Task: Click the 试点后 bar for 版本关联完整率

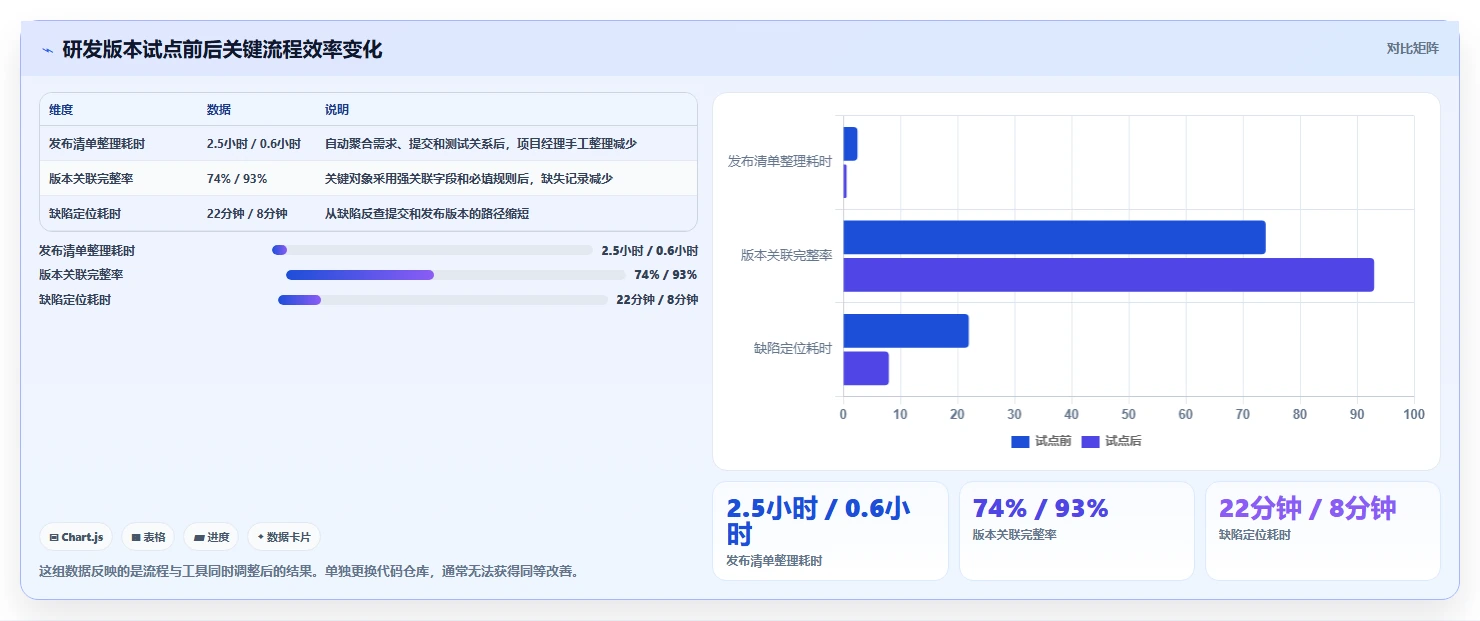Action: pos(1108,275)
